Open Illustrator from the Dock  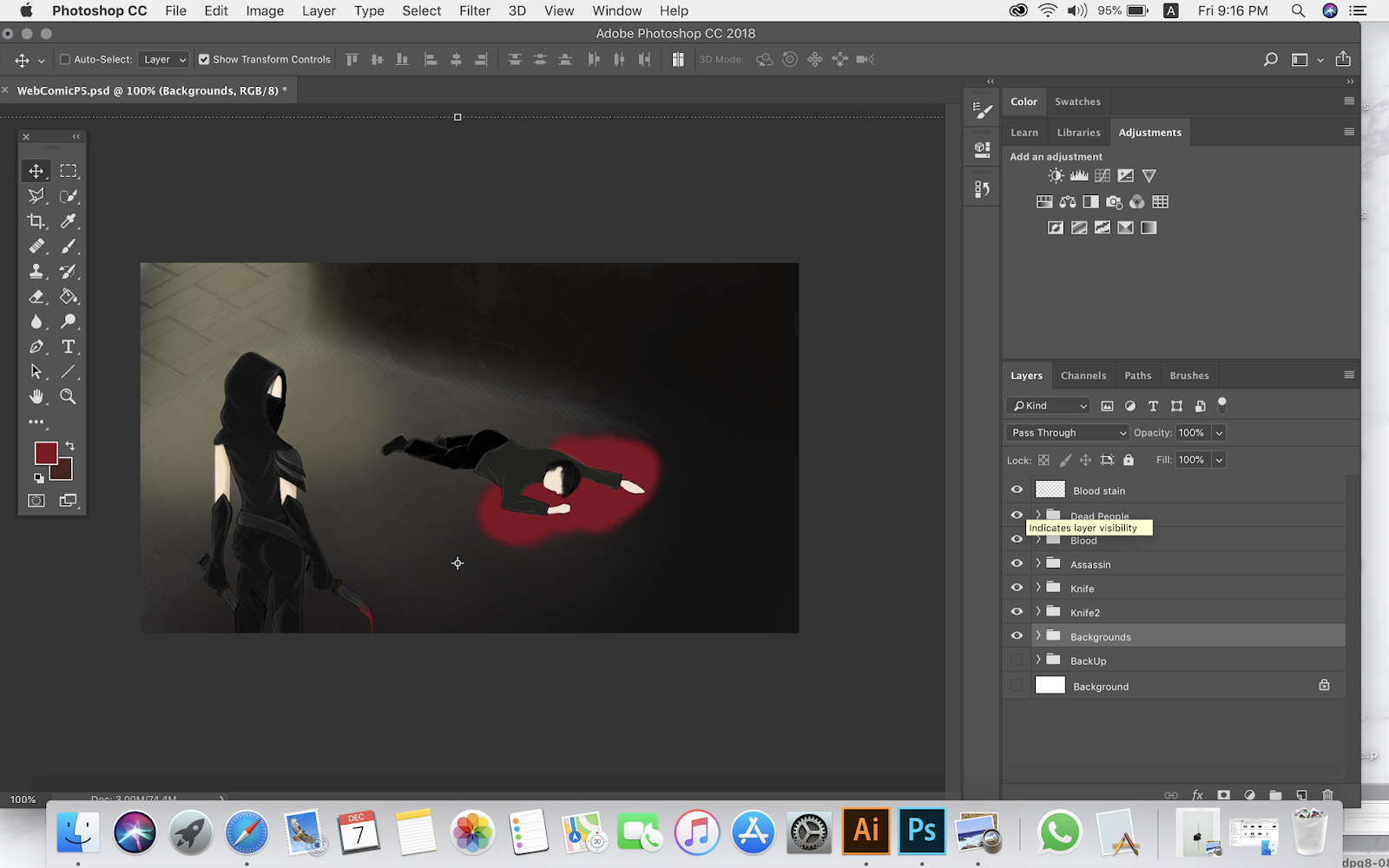[x=866, y=831]
